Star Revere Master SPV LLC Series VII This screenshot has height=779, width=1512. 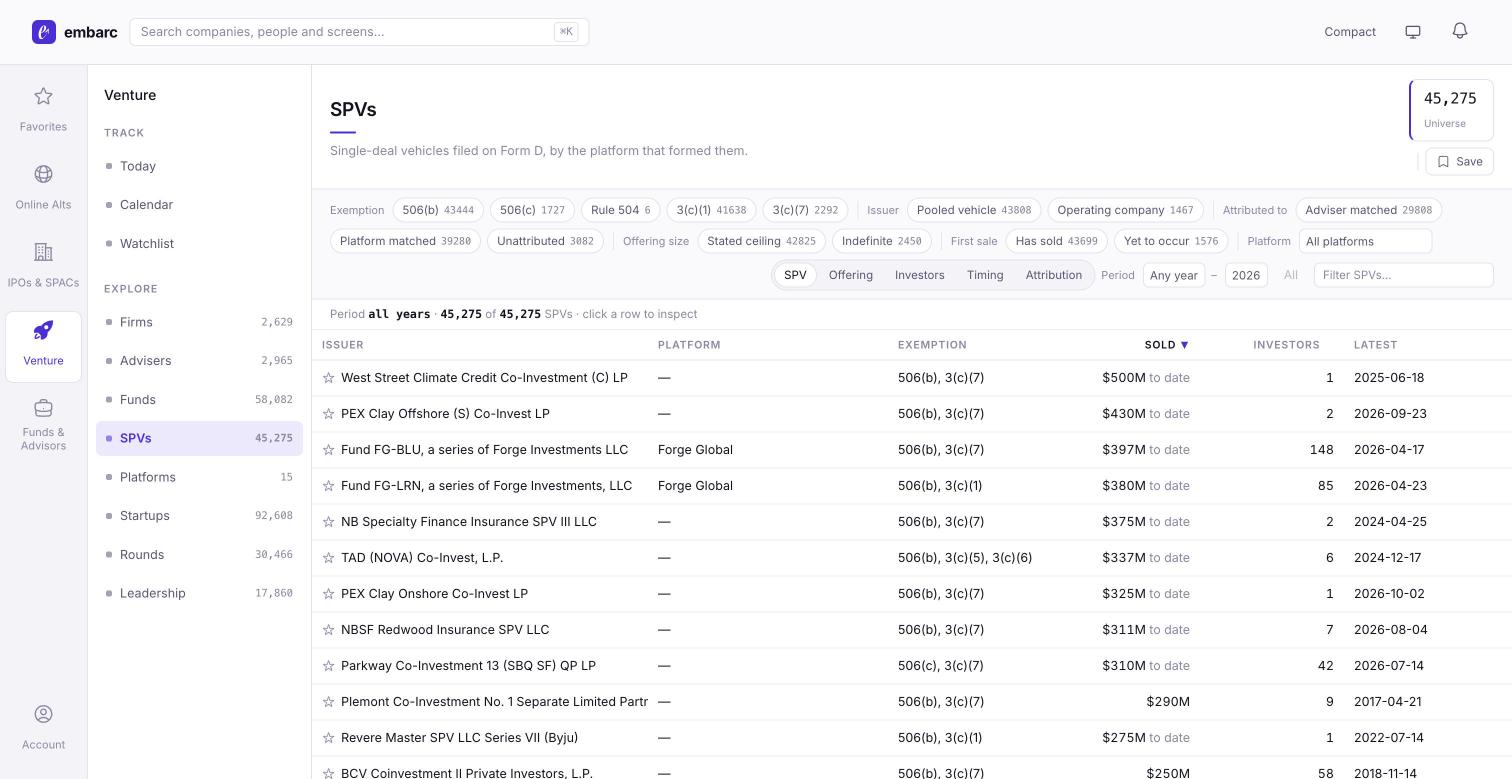(x=328, y=738)
